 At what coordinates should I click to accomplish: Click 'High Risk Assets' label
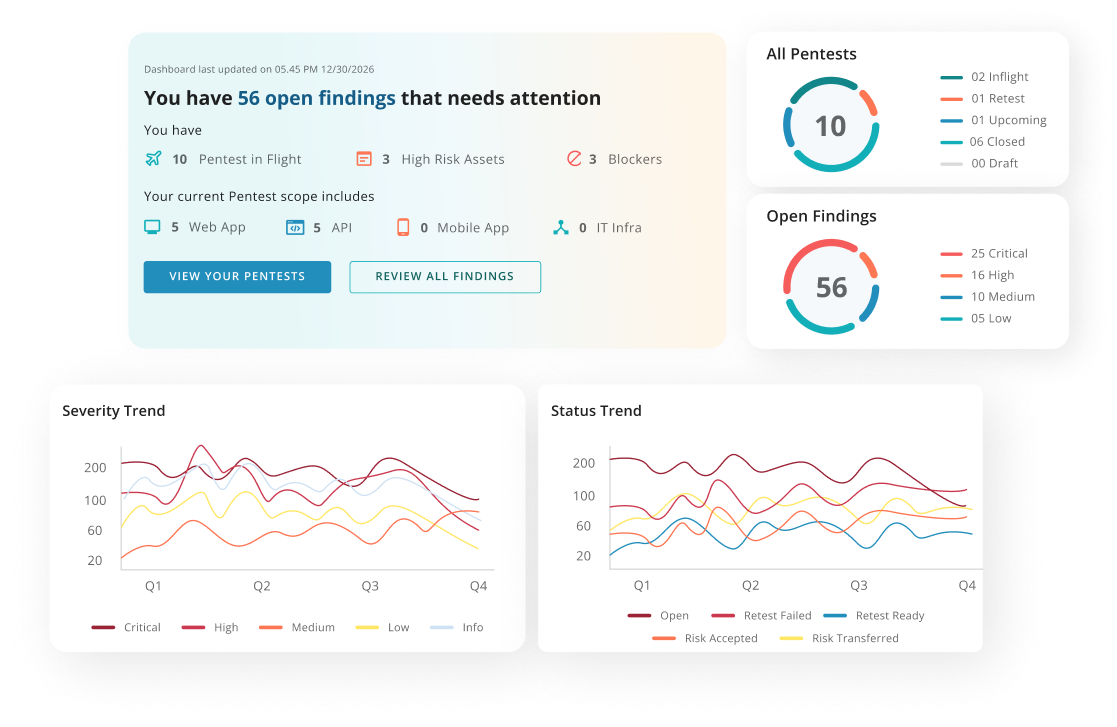click(453, 159)
